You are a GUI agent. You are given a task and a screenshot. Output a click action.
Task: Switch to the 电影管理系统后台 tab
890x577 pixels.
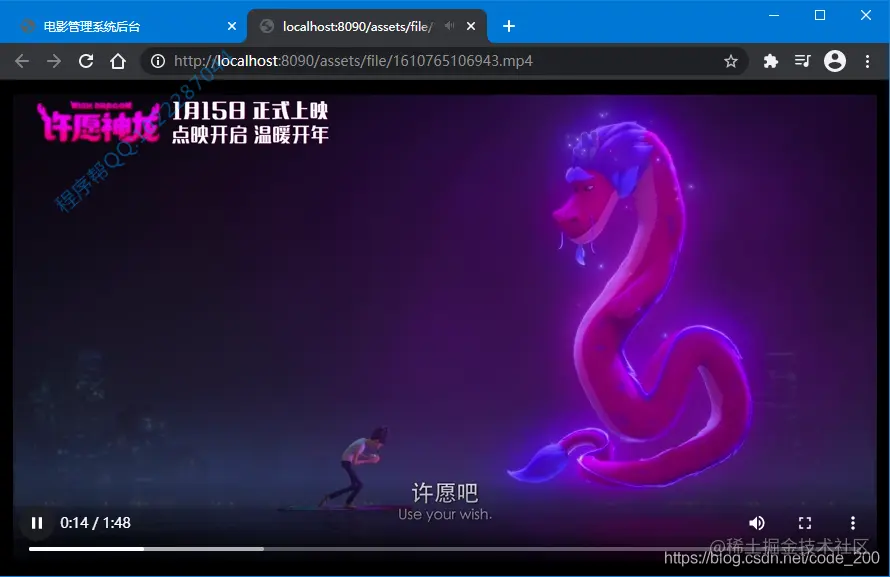pyautogui.click(x=120, y=25)
